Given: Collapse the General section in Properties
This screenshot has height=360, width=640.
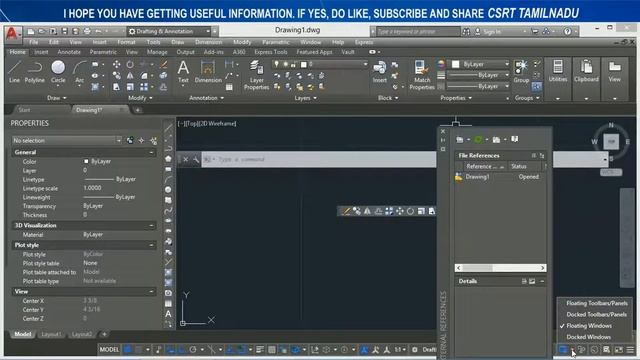Looking at the screenshot, I should [x=151, y=152].
